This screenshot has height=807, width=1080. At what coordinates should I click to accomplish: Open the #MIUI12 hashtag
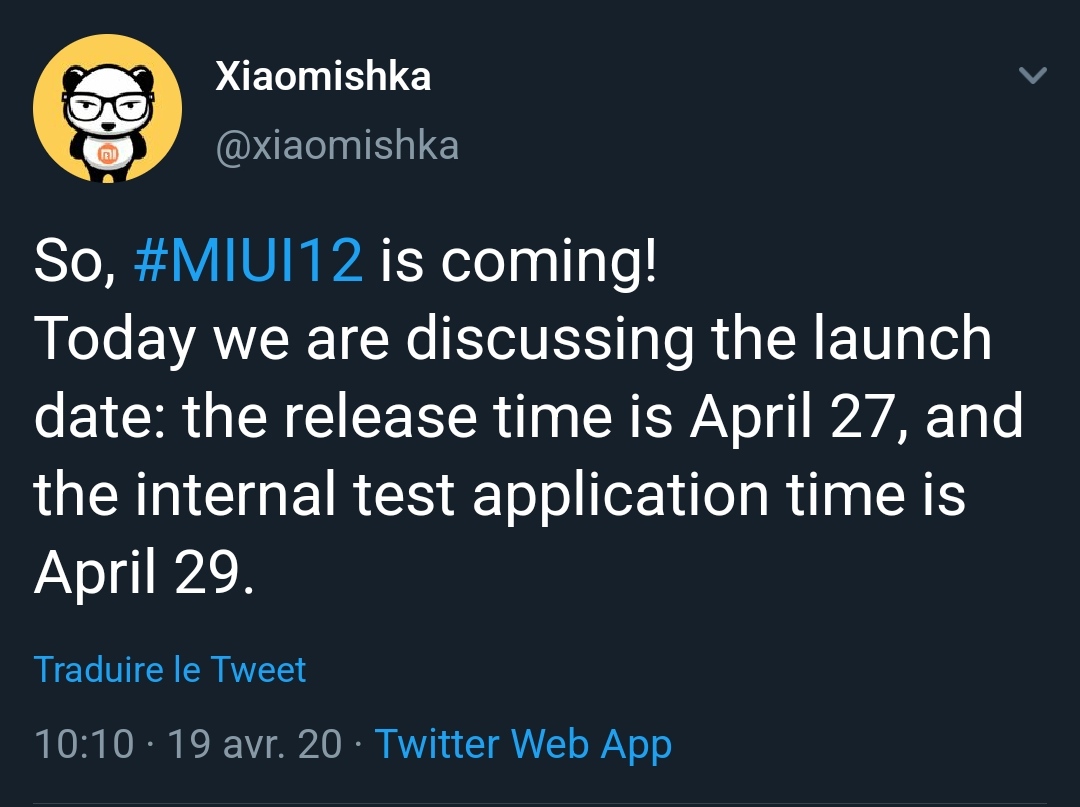coord(248,260)
